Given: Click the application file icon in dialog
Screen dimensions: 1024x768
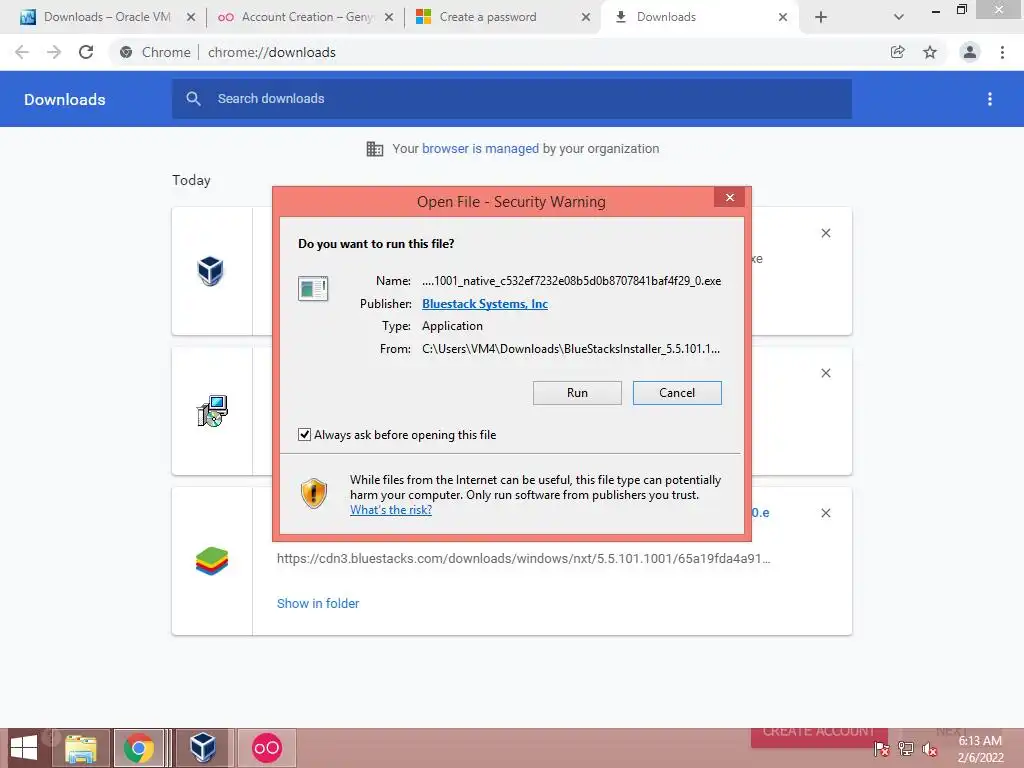Looking at the screenshot, I should (x=313, y=288).
